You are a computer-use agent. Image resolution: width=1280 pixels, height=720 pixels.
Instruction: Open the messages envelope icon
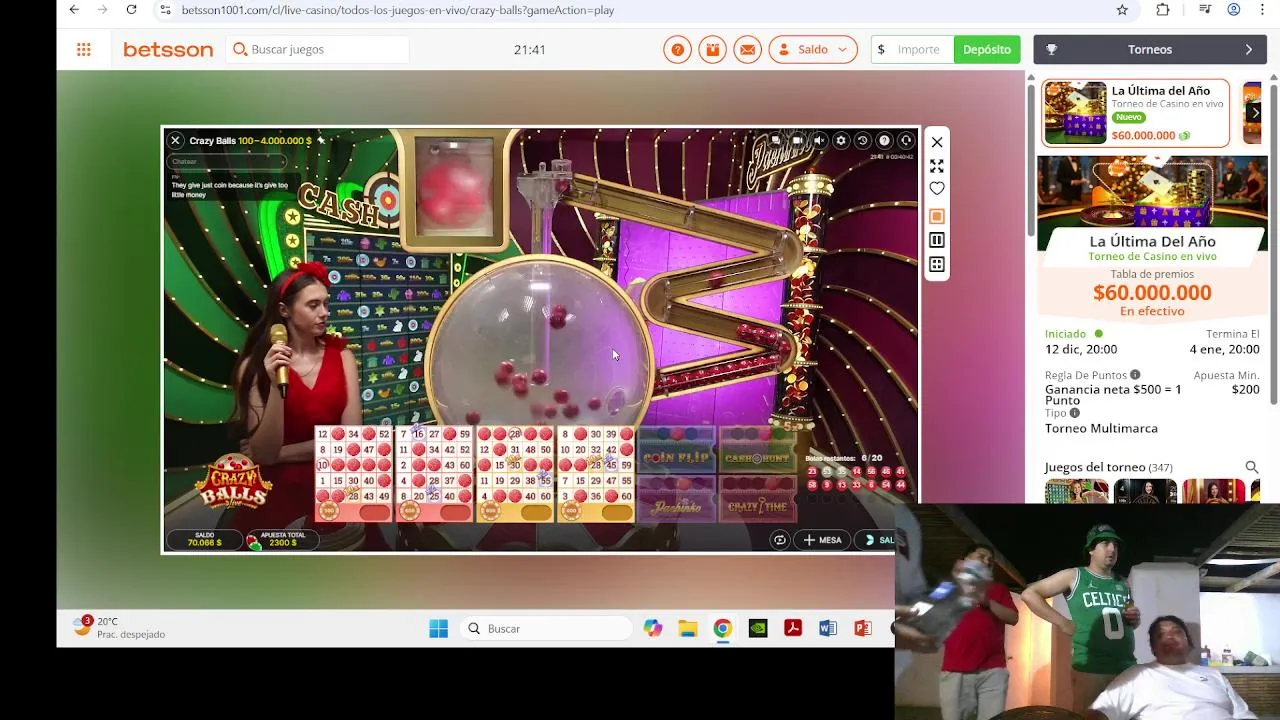coord(747,49)
